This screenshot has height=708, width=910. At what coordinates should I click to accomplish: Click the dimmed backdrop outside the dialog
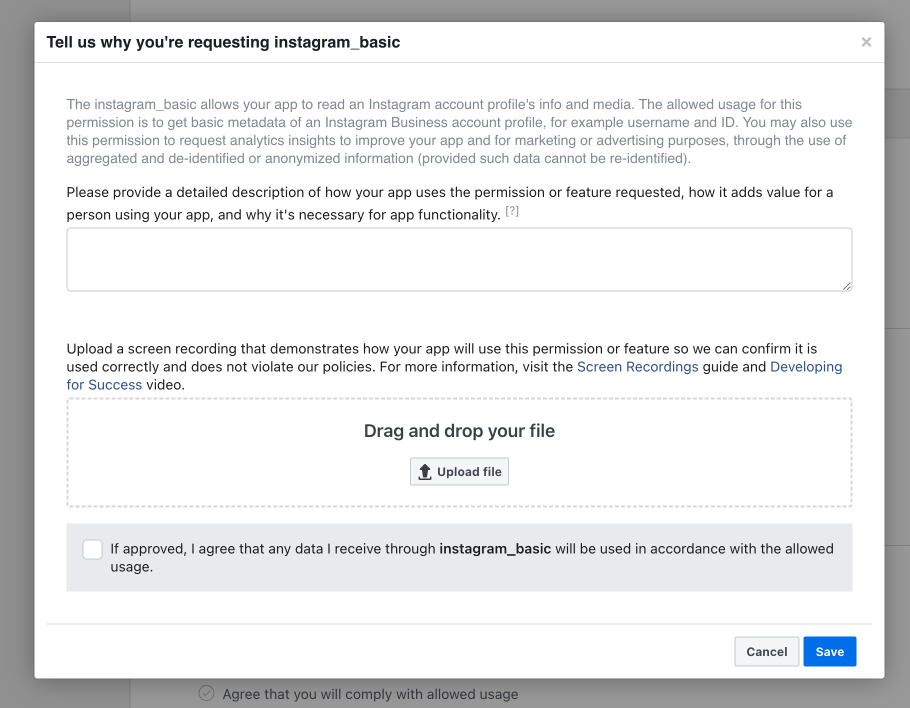[16, 348]
